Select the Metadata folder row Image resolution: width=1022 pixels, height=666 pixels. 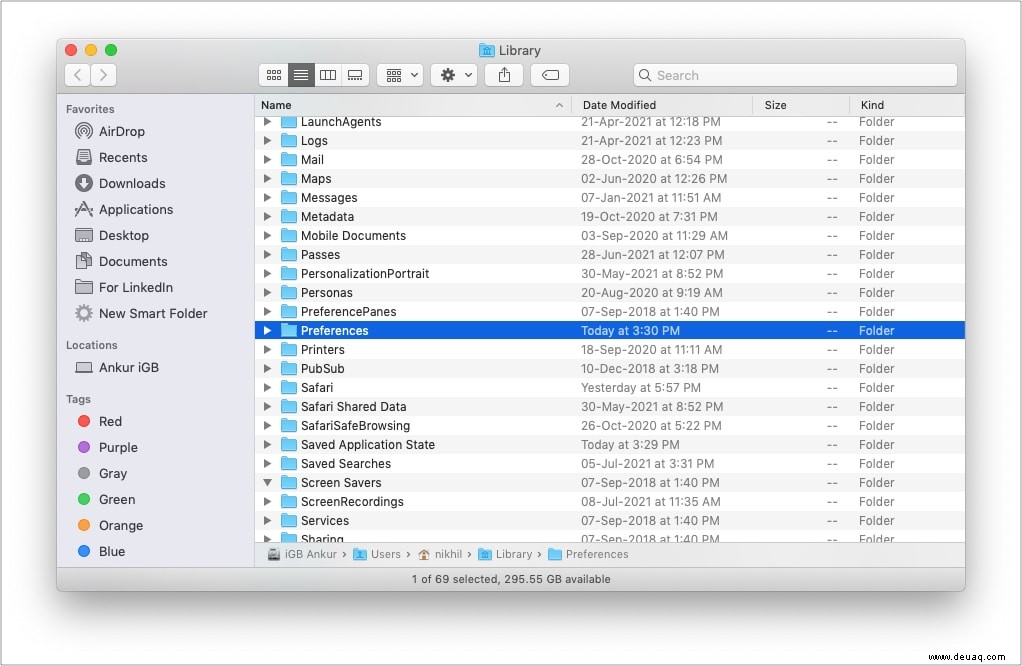click(609, 217)
